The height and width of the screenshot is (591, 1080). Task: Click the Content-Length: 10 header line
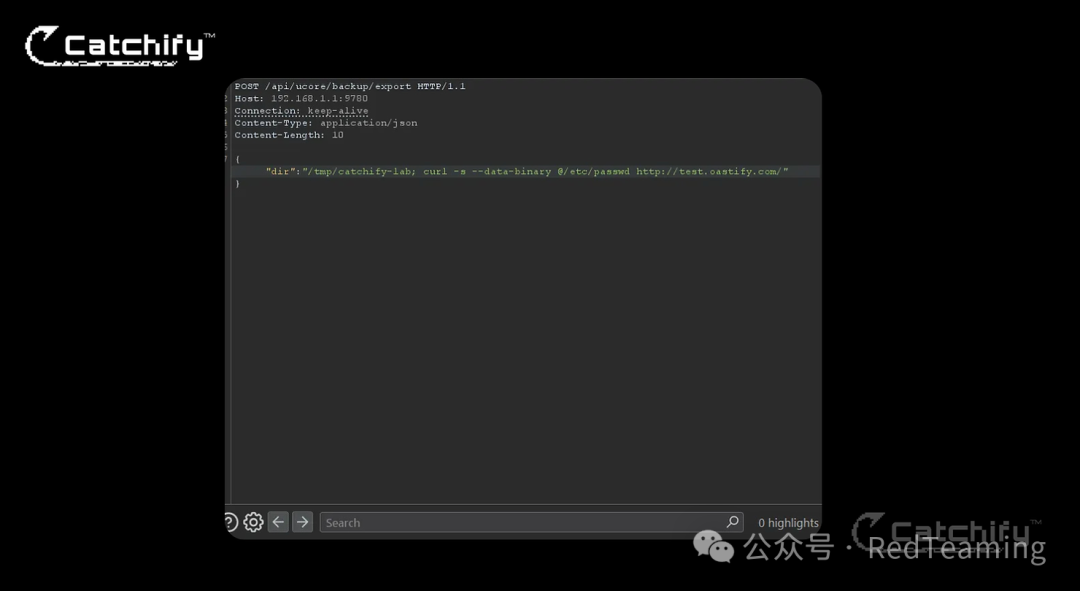point(289,136)
